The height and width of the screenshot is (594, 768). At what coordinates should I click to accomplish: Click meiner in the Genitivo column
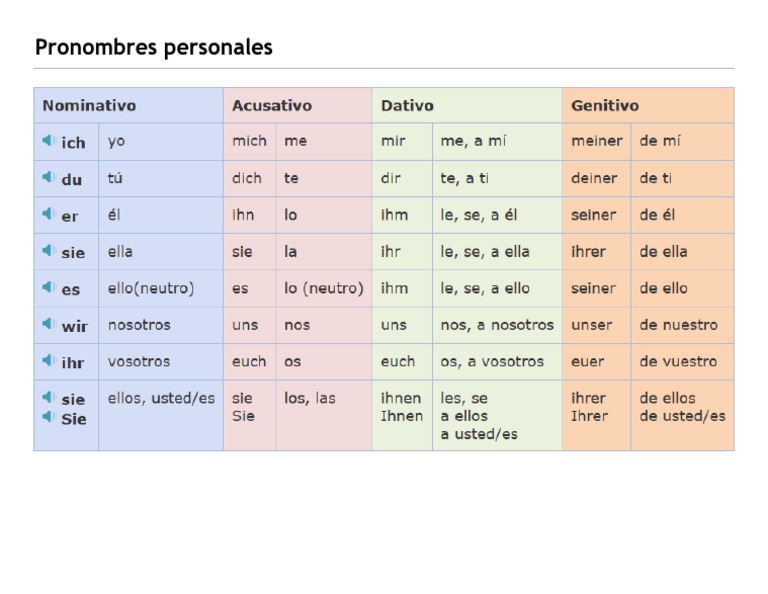coord(596,141)
